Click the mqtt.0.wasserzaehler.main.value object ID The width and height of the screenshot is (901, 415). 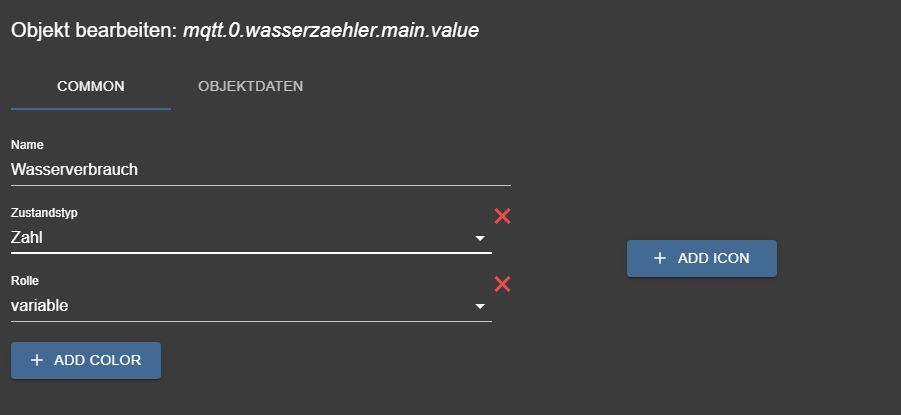[331, 30]
